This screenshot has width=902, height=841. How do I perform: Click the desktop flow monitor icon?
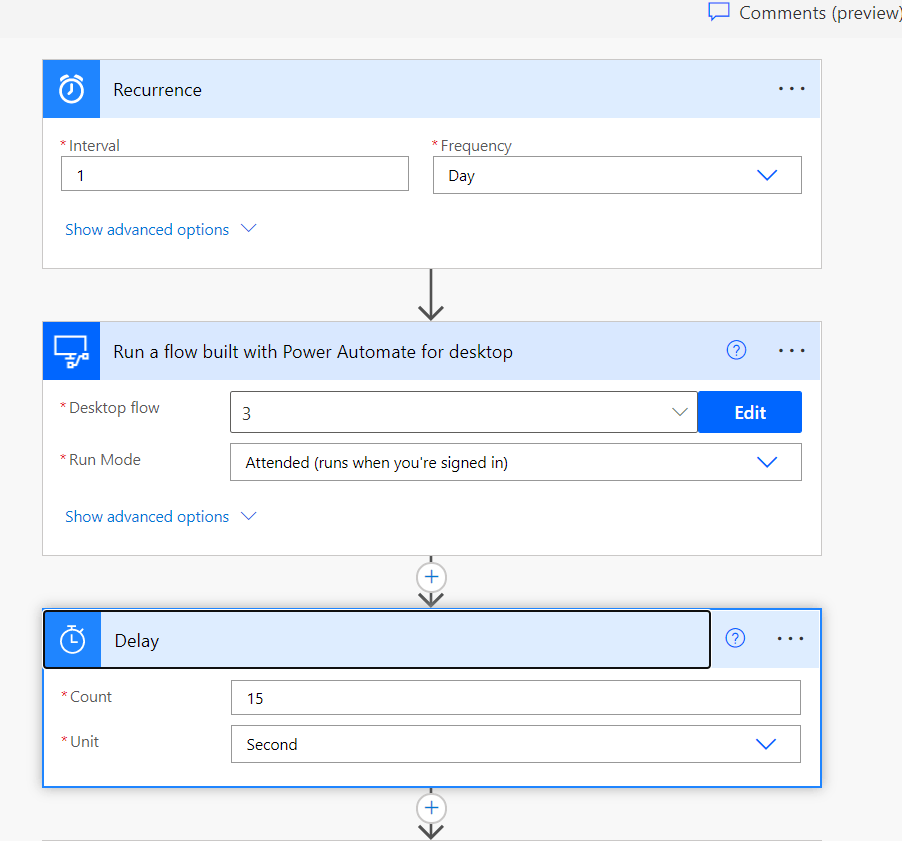tap(71, 351)
